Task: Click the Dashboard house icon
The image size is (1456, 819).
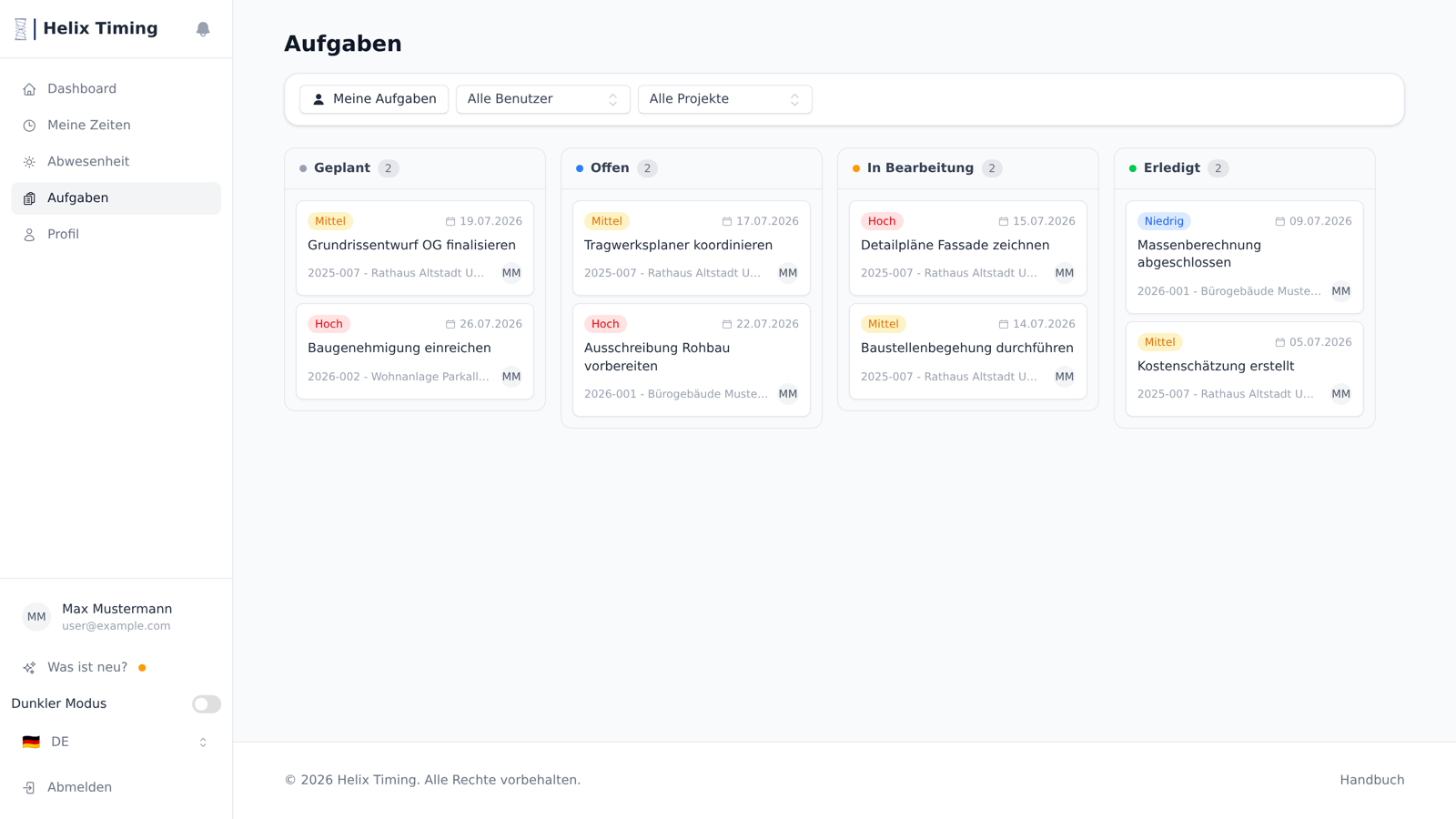Action: coord(29,89)
